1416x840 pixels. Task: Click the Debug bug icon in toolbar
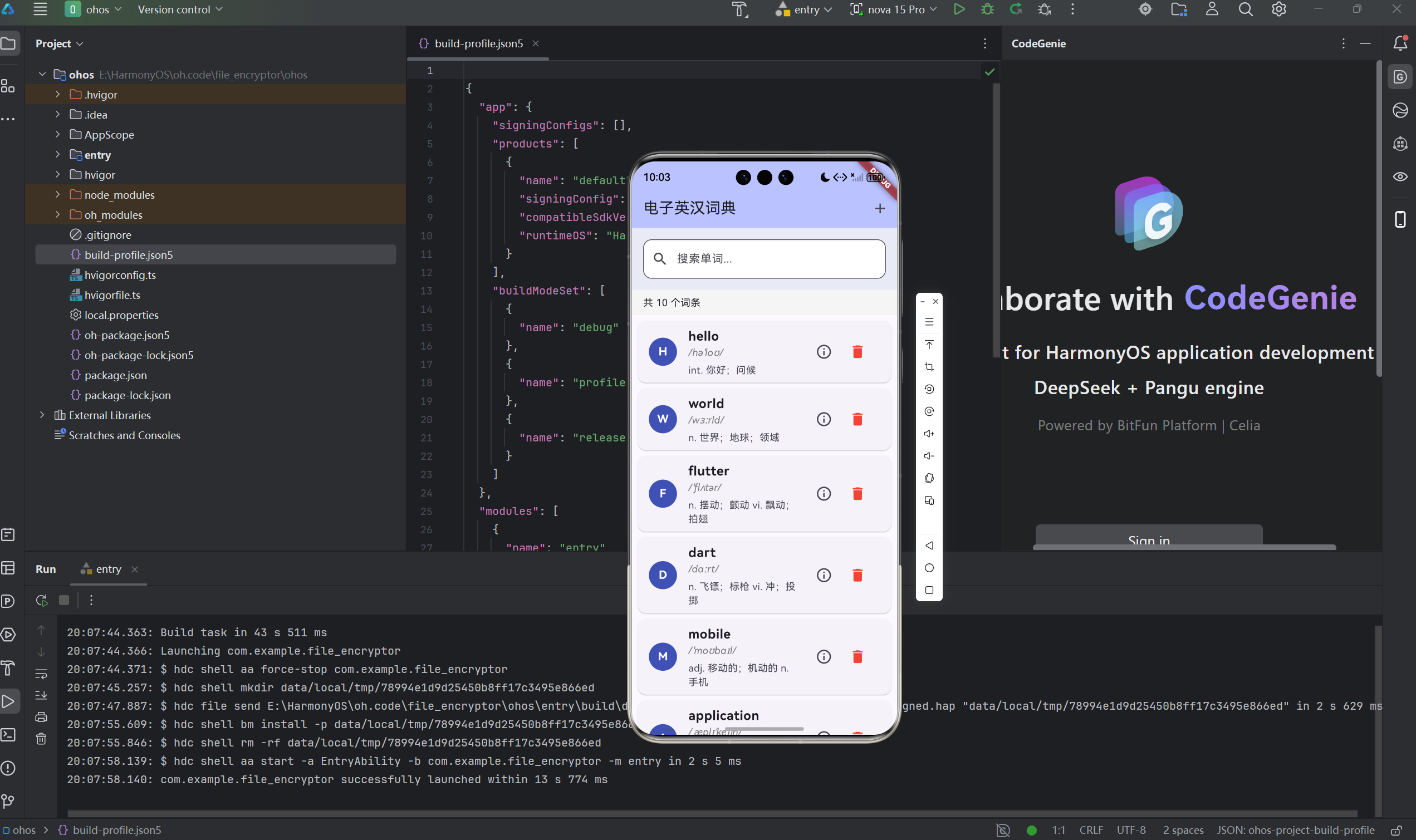[x=987, y=9]
